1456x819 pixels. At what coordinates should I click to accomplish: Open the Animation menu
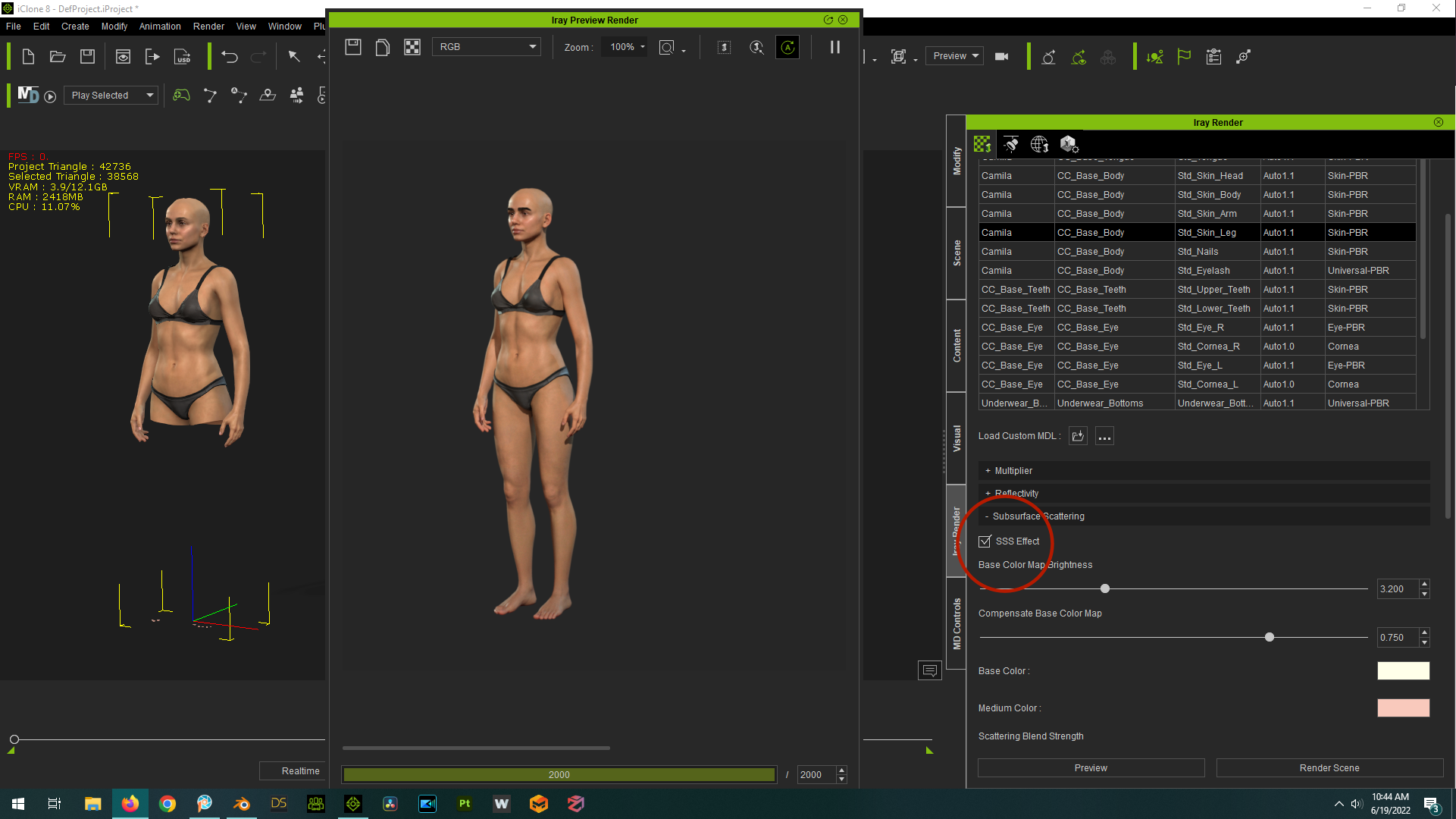tap(160, 26)
